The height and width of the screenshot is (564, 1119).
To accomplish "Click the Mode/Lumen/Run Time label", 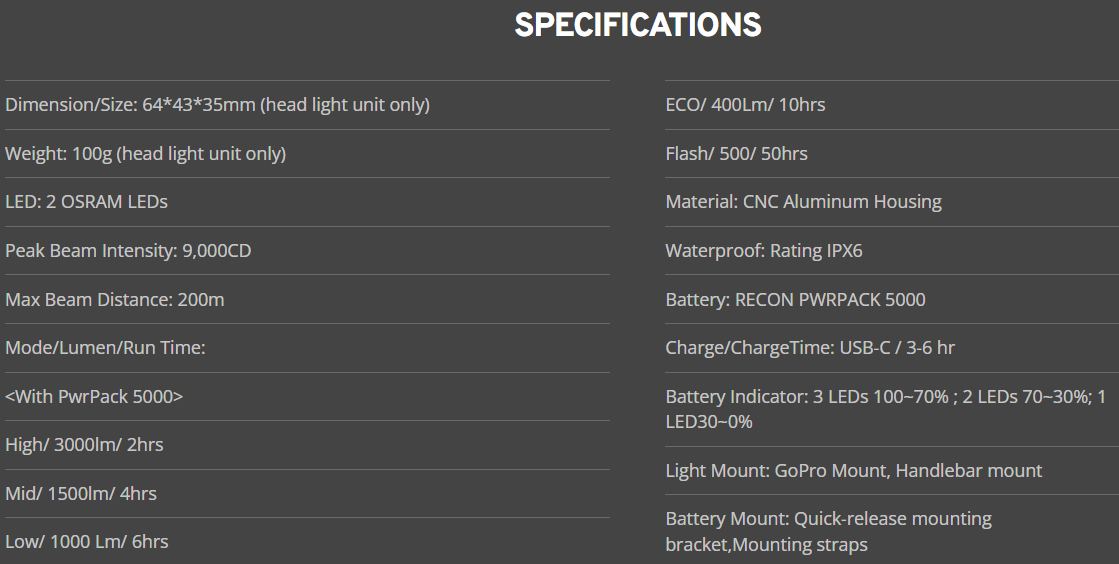I will [x=105, y=348].
